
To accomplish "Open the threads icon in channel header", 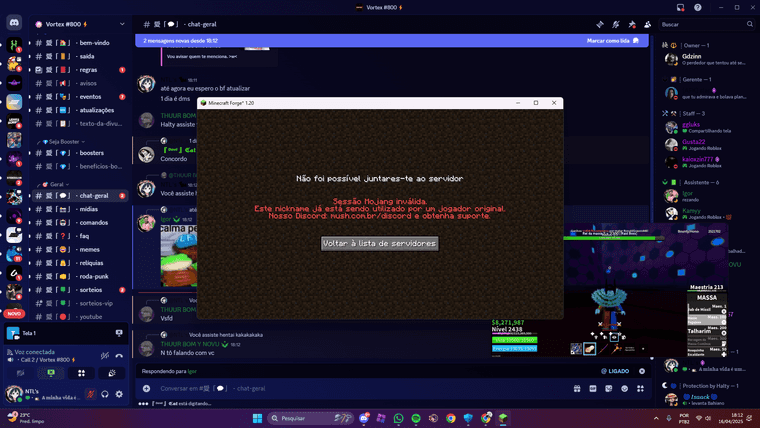I will coord(600,24).
